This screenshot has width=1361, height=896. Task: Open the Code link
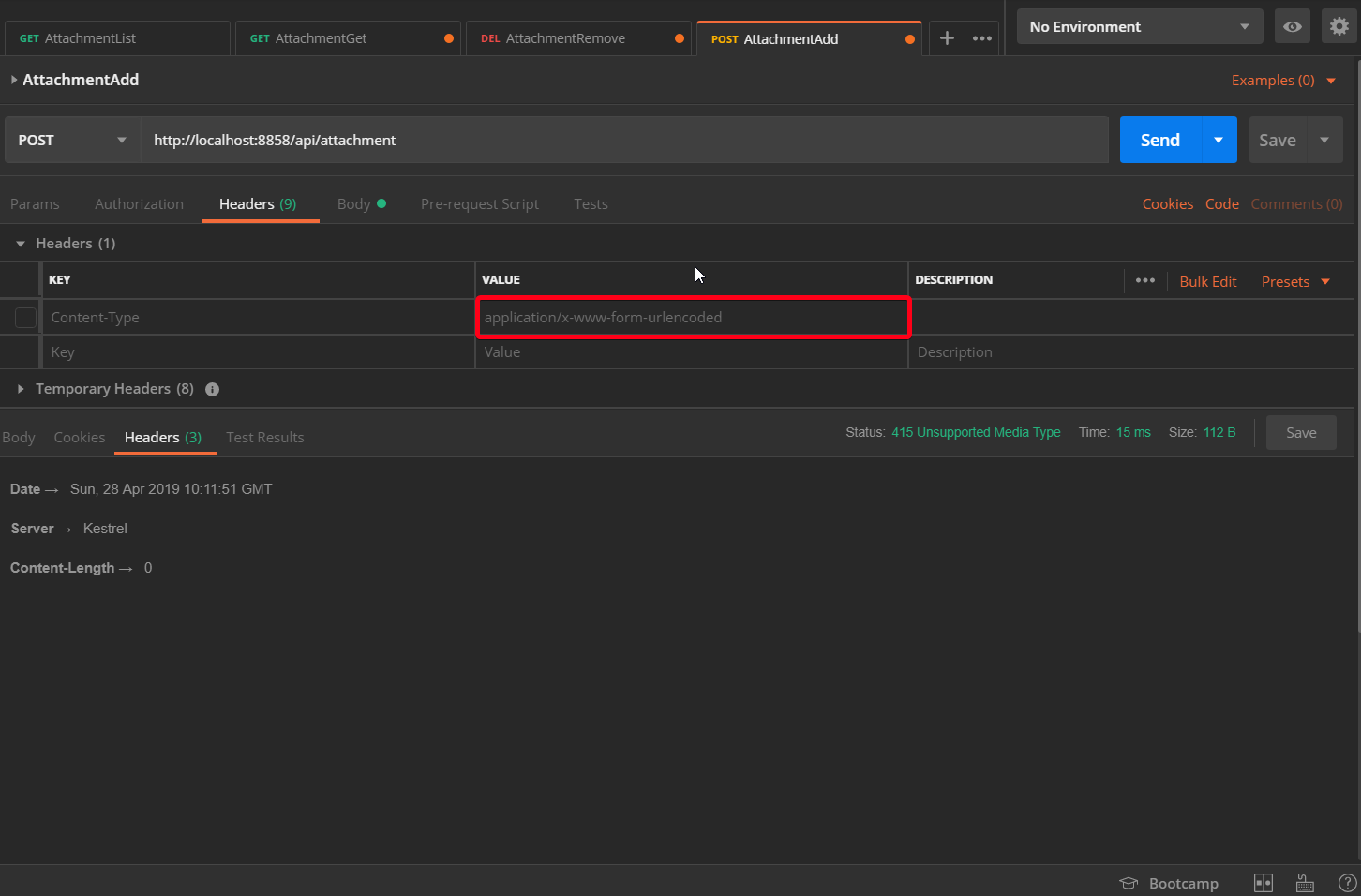(x=1222, y=203)
